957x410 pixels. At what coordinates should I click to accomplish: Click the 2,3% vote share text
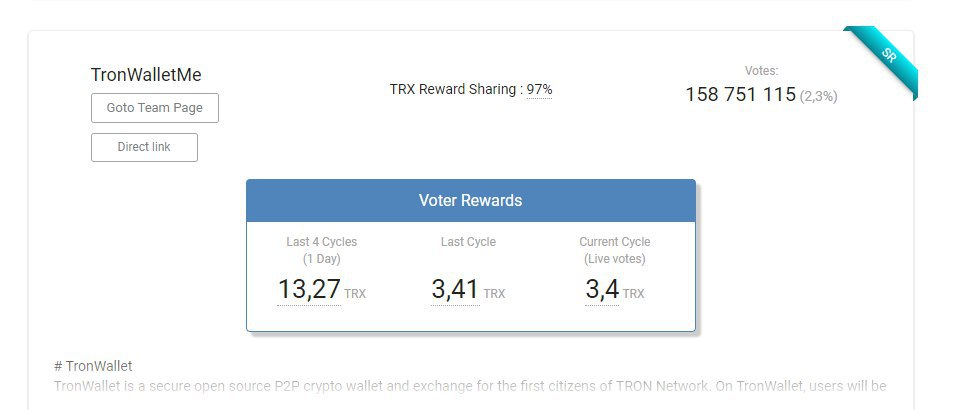click(818, 96)
